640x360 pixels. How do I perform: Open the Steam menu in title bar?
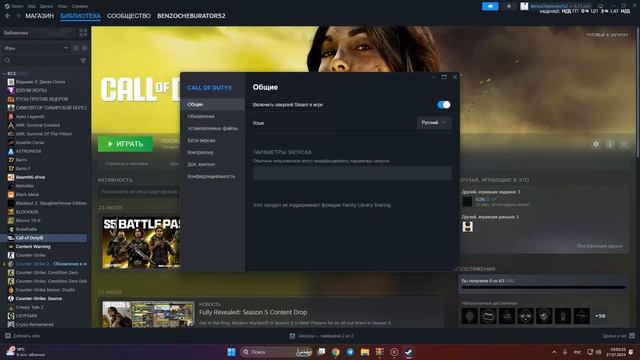[14, 6]
